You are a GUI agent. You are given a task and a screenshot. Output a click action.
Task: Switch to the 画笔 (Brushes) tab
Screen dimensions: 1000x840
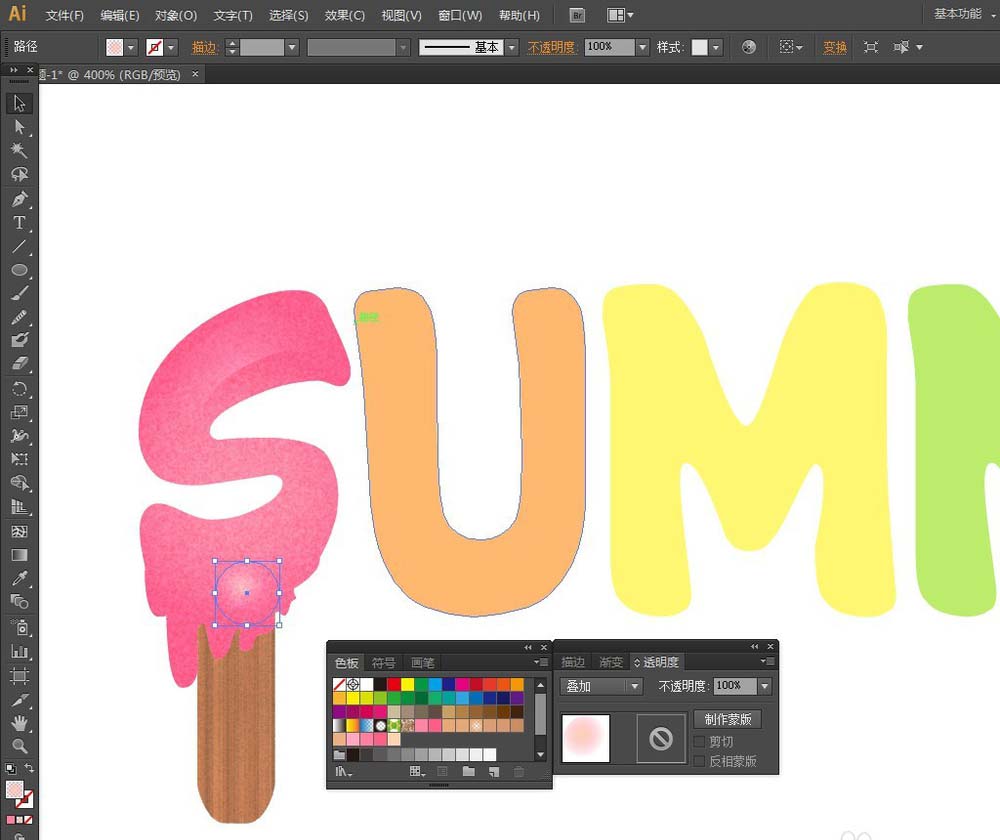[422, 663]
